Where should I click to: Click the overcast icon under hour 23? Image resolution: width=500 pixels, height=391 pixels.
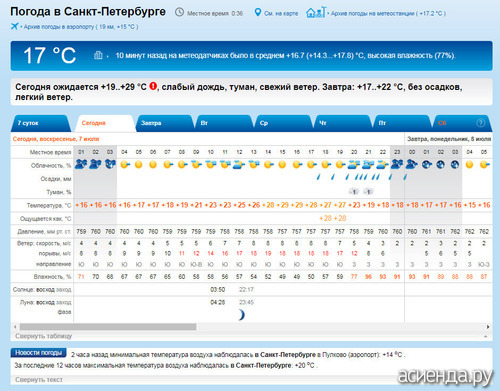coord(397,164)
